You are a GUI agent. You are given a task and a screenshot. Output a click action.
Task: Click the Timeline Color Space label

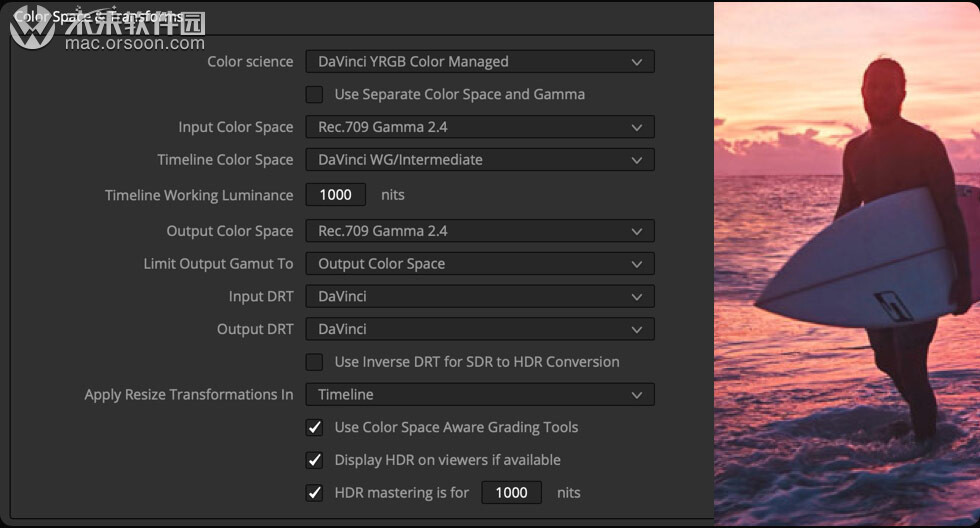pyautogui.click(x=225, y=160)
